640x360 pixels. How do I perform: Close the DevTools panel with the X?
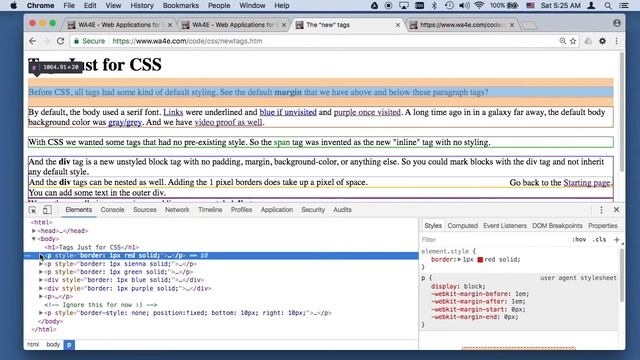[616, 210]
